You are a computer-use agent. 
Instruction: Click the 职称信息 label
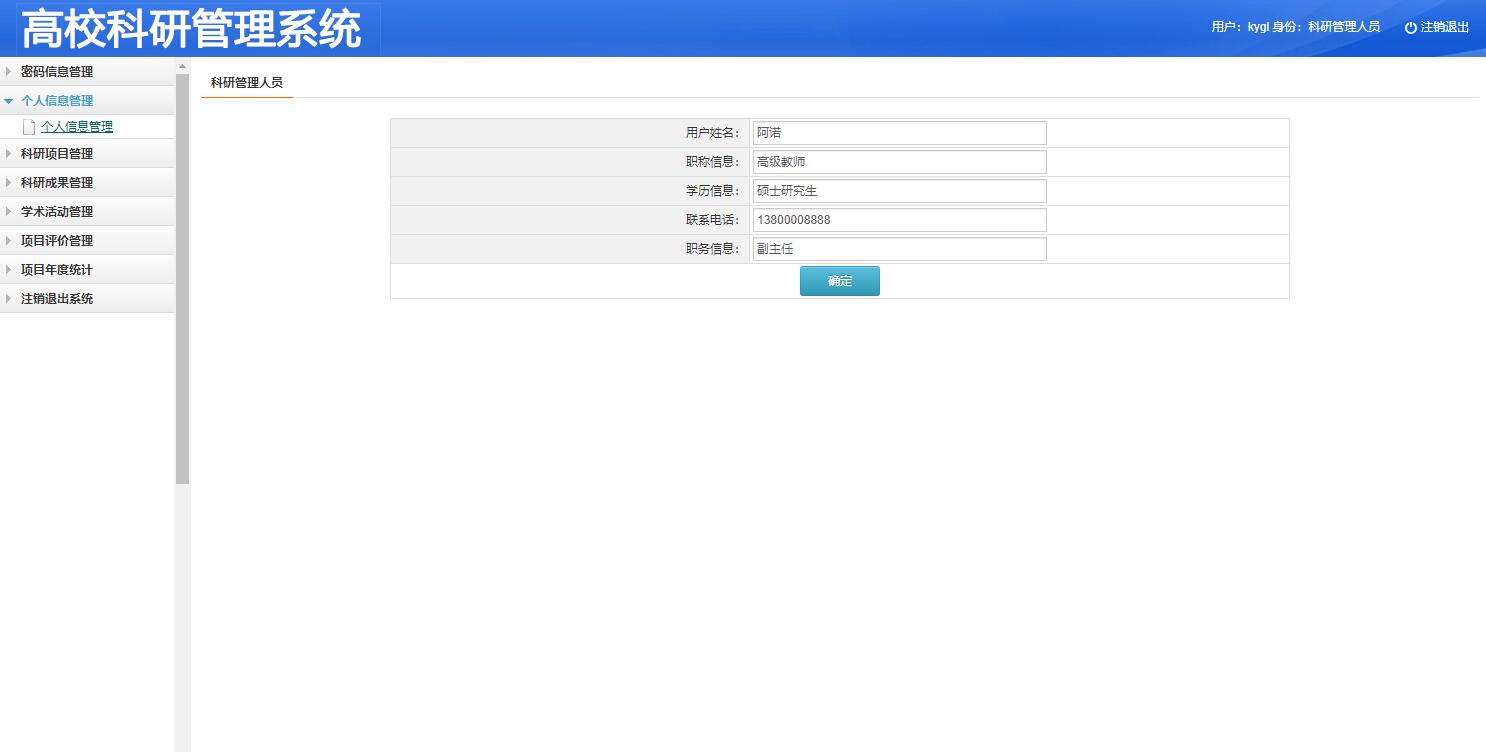click(713, 162)
